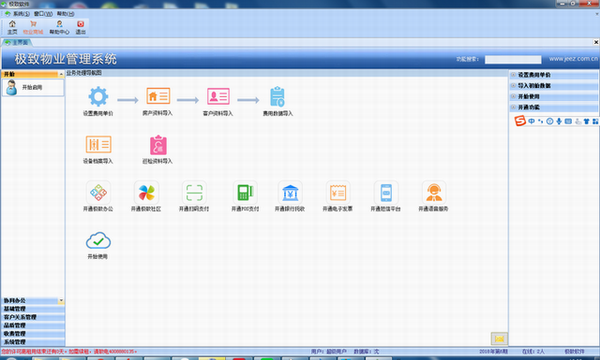Screen dimensions: 600x360
Task: Click the 费用数据导入 blue clipboard icon
Action: click(277, 96)
